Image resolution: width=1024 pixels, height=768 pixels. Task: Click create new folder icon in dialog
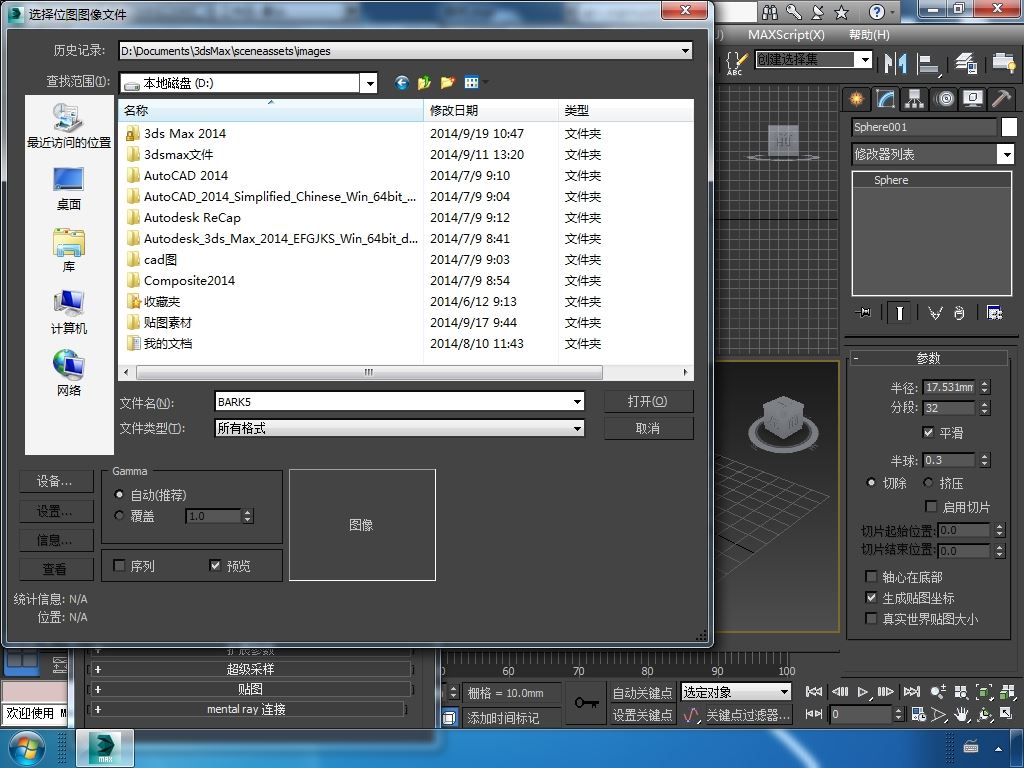pos(447,82)
